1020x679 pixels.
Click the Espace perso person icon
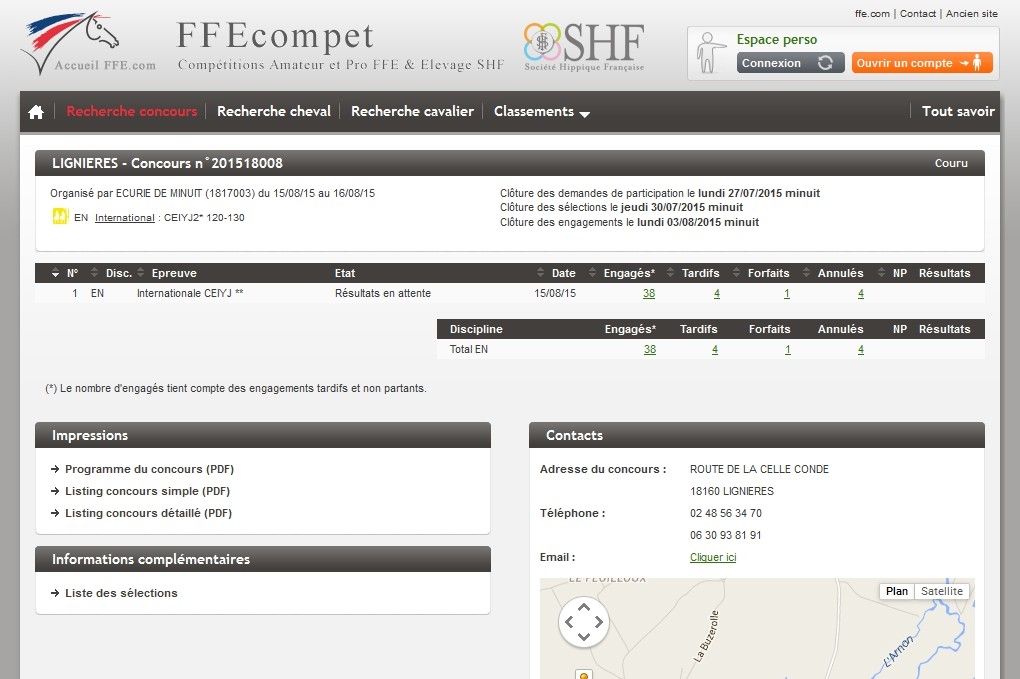(711, 52)
